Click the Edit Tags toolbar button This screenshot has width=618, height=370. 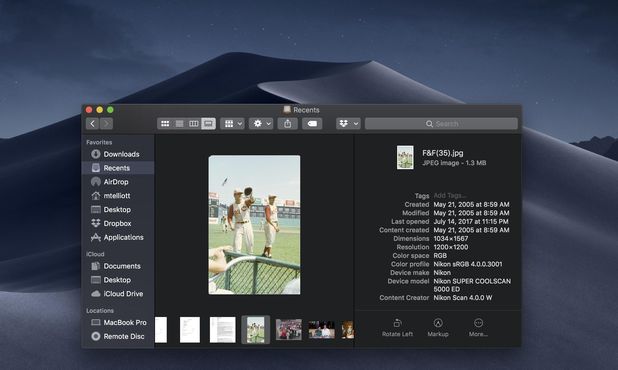pos(312,124)
